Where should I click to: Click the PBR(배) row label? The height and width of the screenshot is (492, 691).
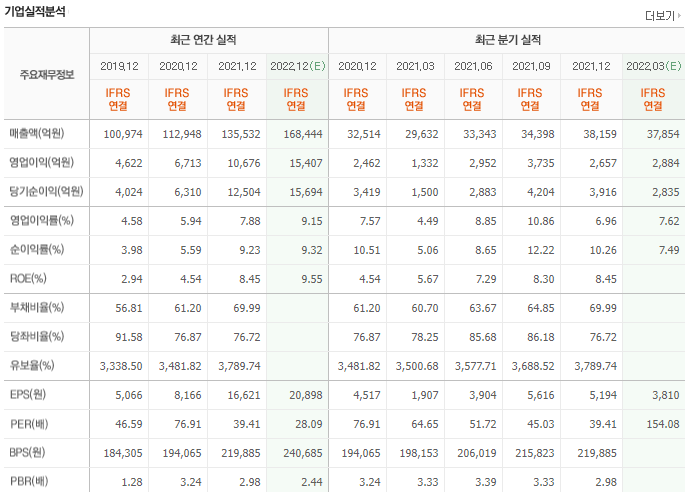click(29, 481)
